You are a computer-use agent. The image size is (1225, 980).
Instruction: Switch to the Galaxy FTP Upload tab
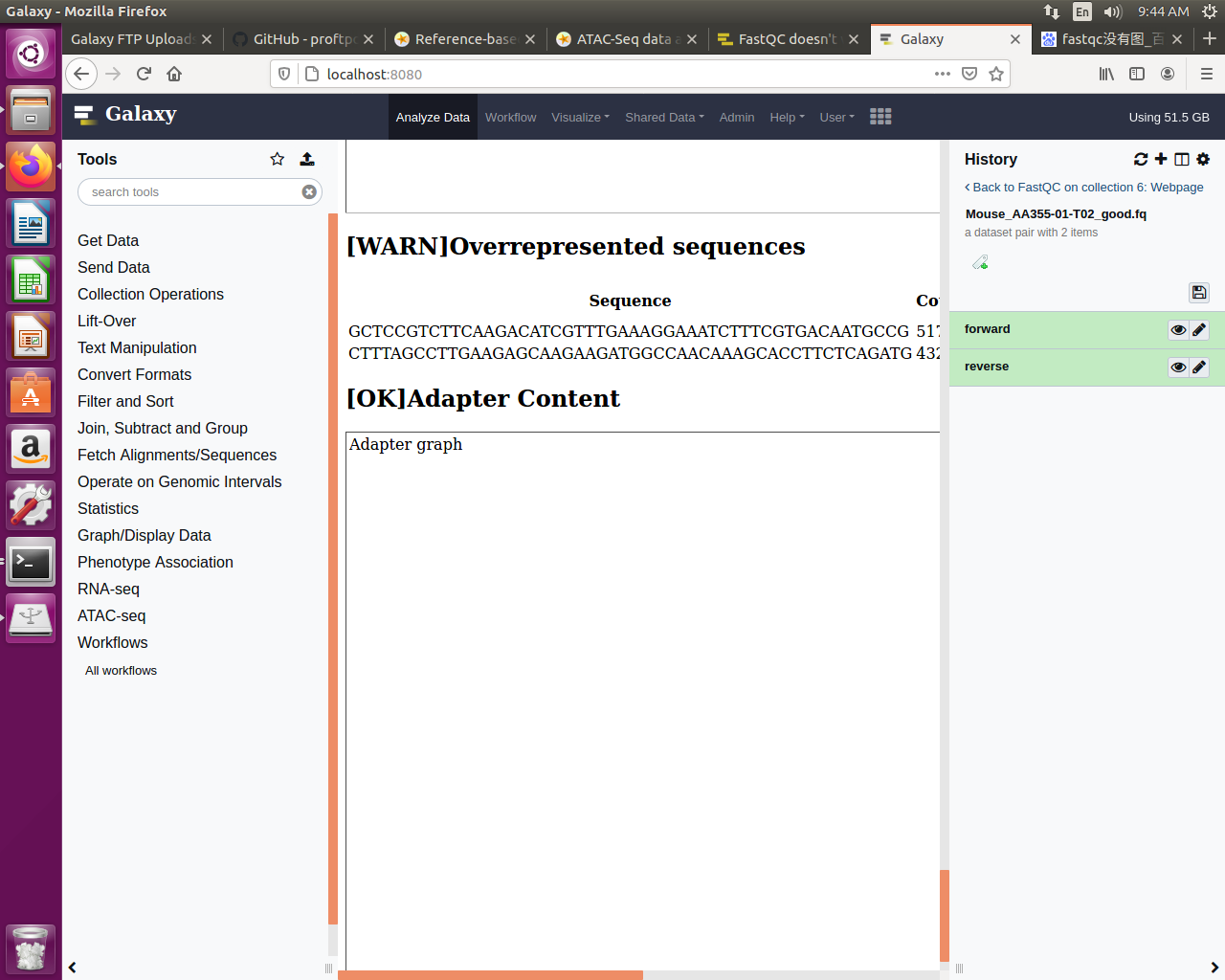(132, 39)
